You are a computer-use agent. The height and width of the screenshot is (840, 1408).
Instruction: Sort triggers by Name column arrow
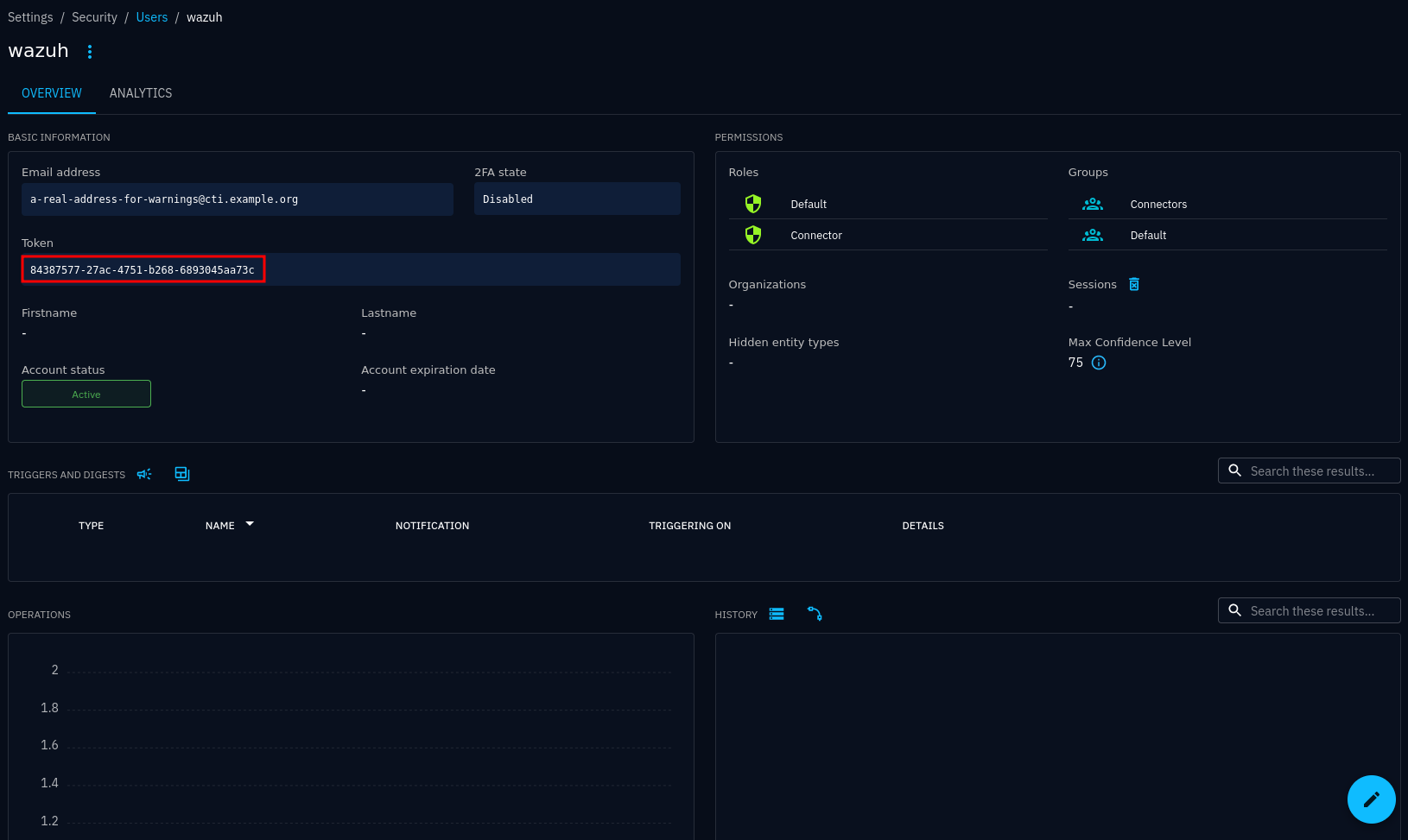point(250,524)
